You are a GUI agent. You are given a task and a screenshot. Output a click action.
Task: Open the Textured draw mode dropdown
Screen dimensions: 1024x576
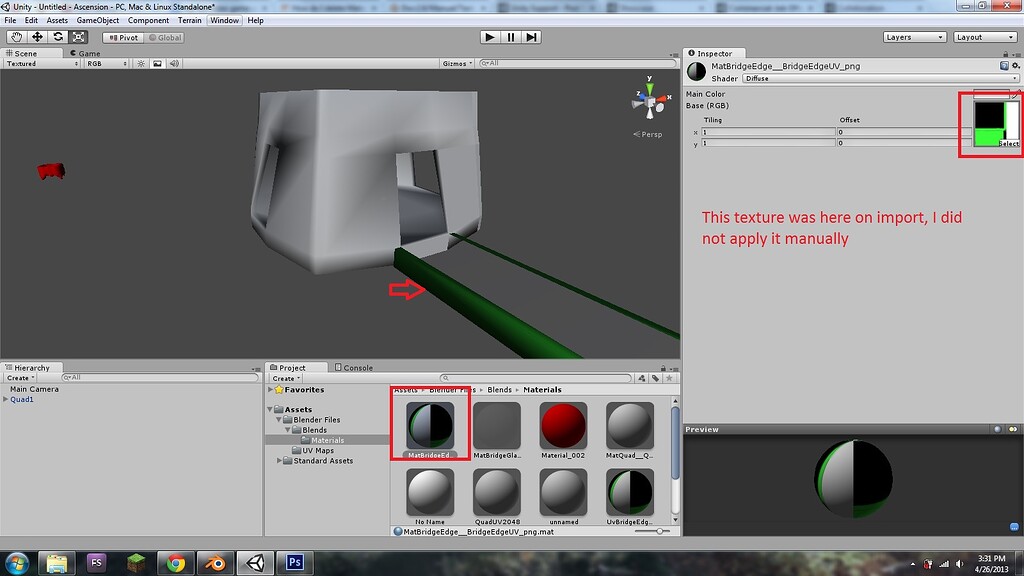pos(38,62)
